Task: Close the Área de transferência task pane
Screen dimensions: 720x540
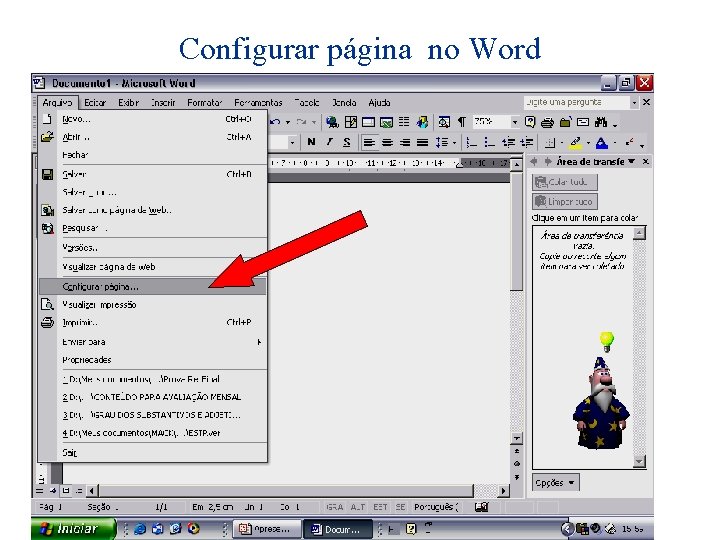Action: (x=646, y=161)
